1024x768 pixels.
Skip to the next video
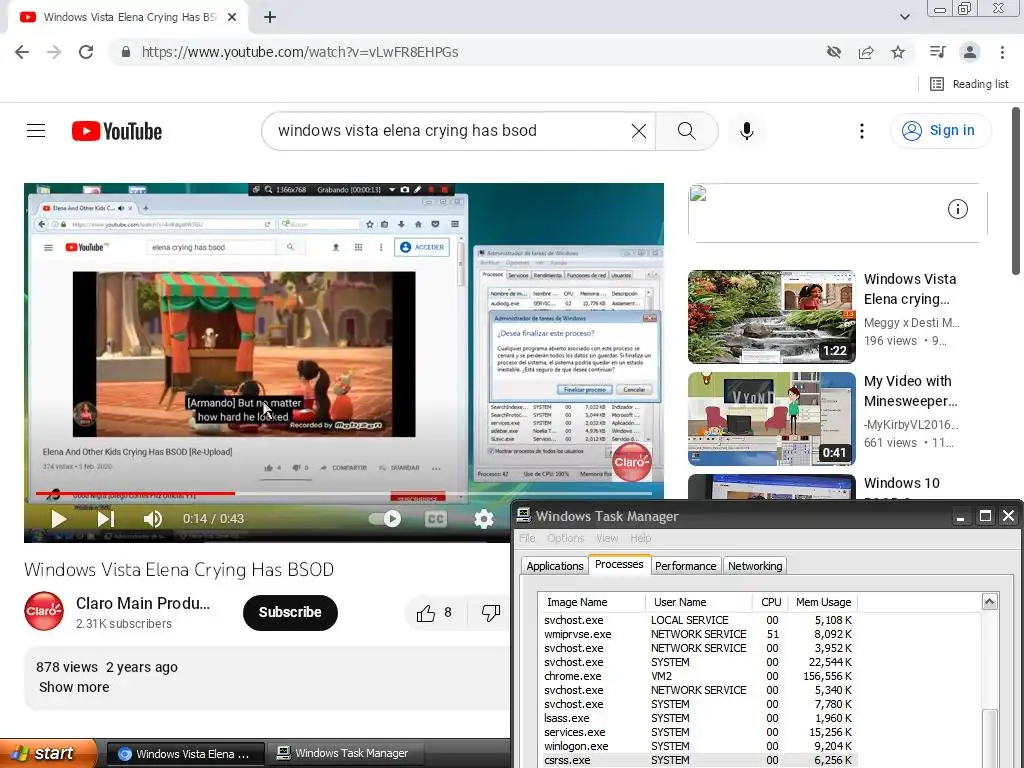106,519
